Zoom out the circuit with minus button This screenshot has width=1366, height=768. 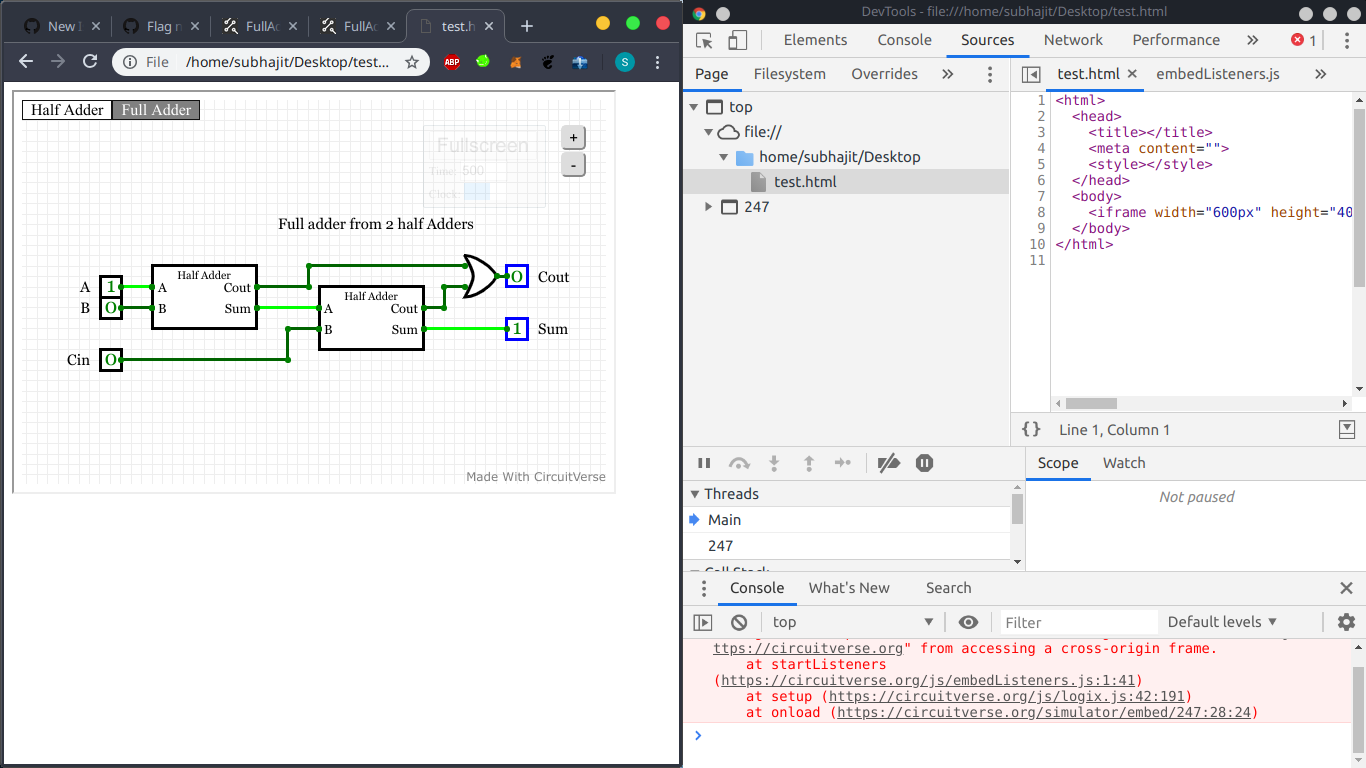click(573, 165)
